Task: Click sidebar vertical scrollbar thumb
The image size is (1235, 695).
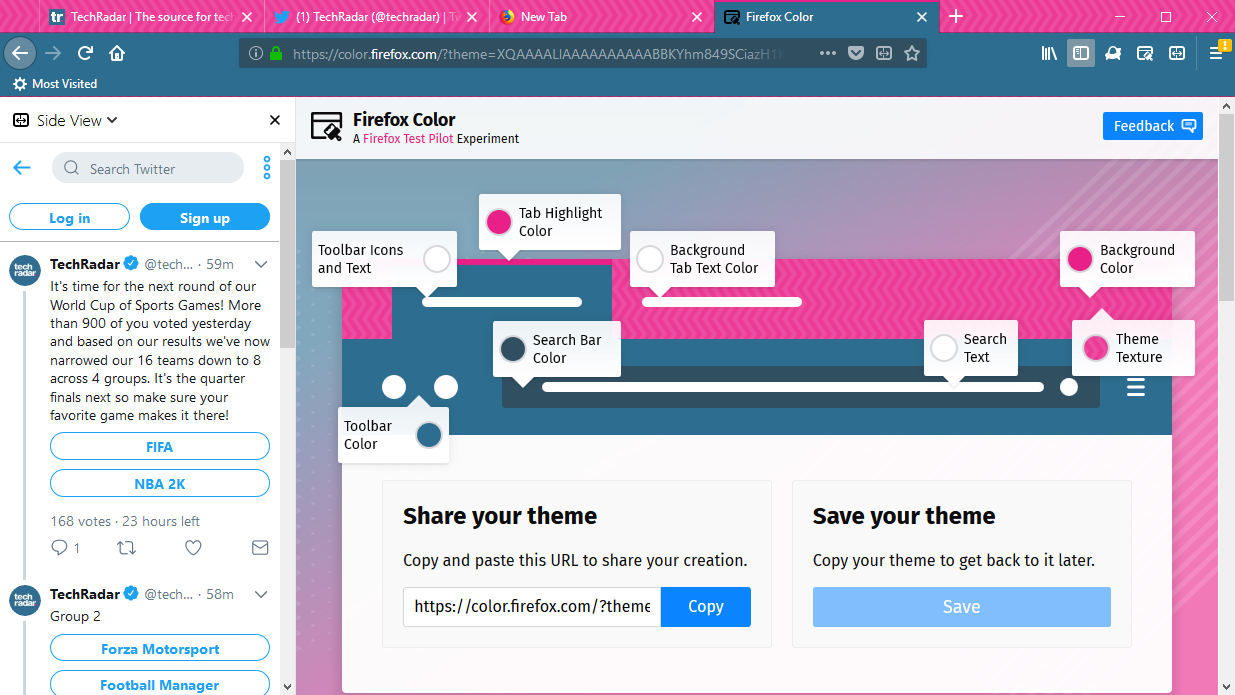Action: click(x=287, y=253)
